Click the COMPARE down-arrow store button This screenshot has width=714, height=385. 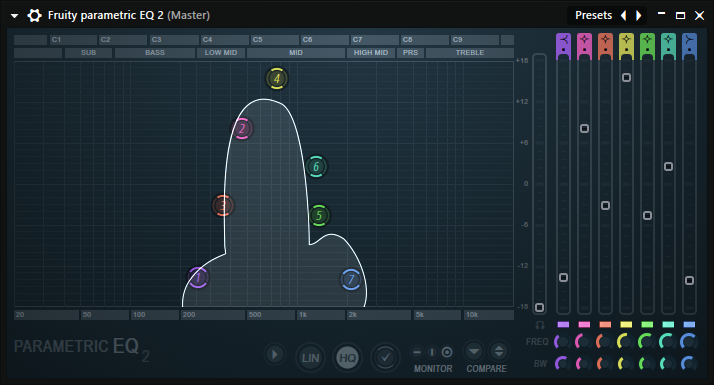coord(474,352)
